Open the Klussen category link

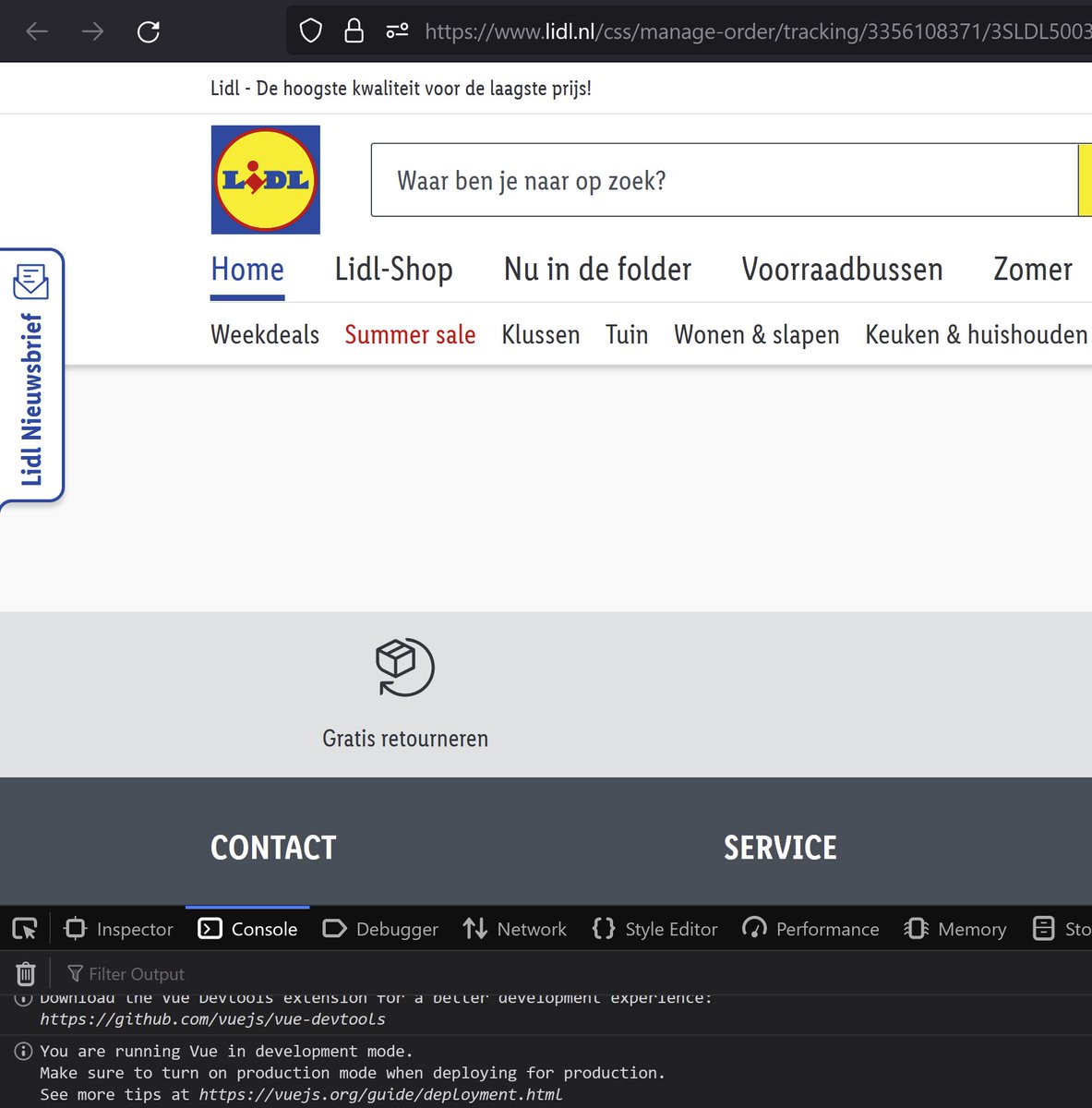(x=541, y=334)
